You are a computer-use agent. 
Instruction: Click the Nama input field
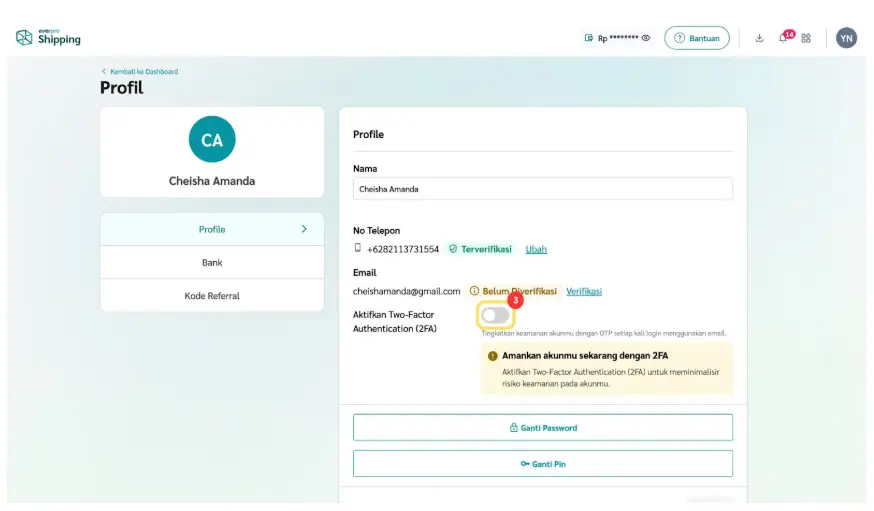542,189
